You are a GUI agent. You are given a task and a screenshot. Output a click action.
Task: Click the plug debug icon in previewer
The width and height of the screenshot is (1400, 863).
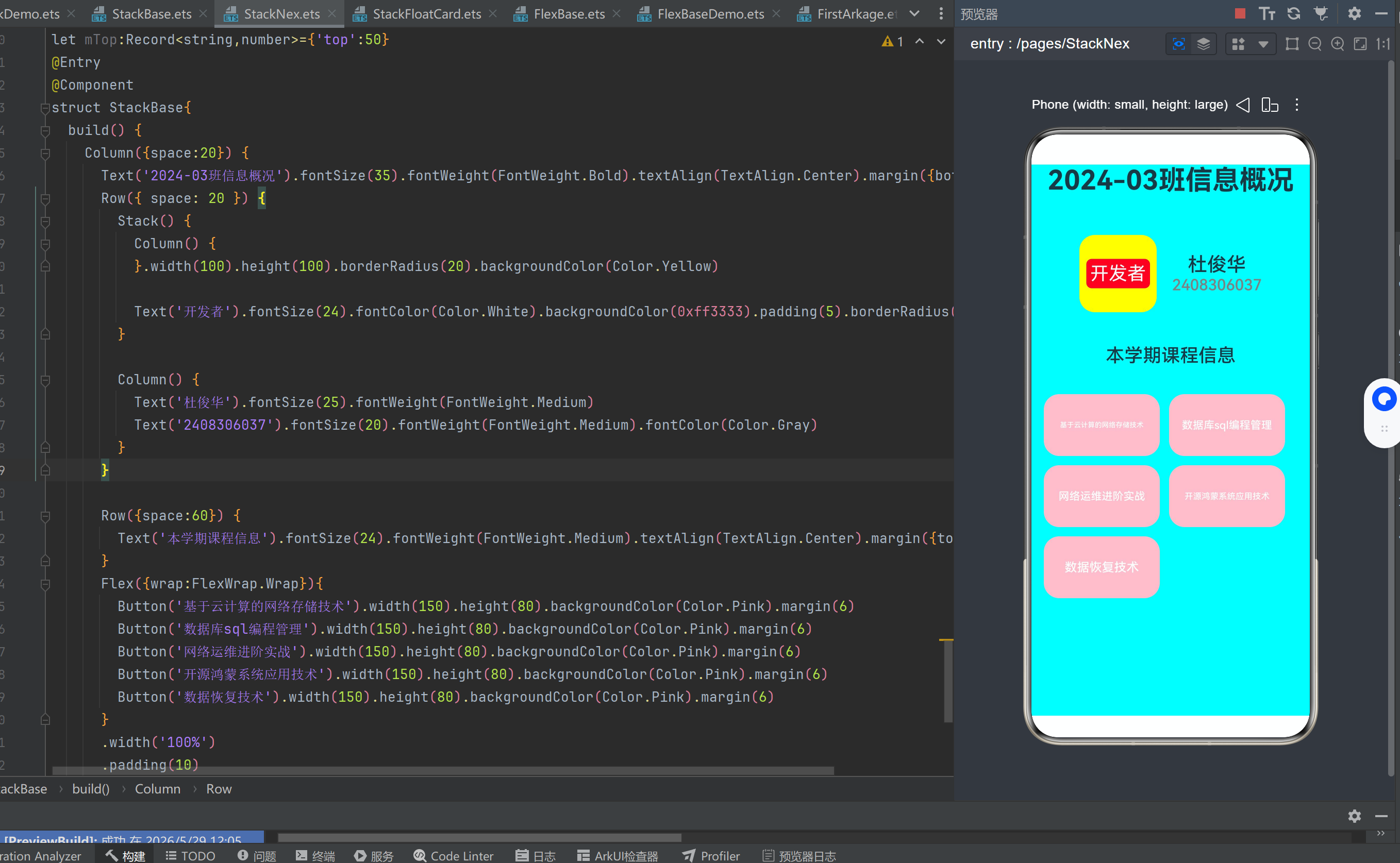point(1321,14)
